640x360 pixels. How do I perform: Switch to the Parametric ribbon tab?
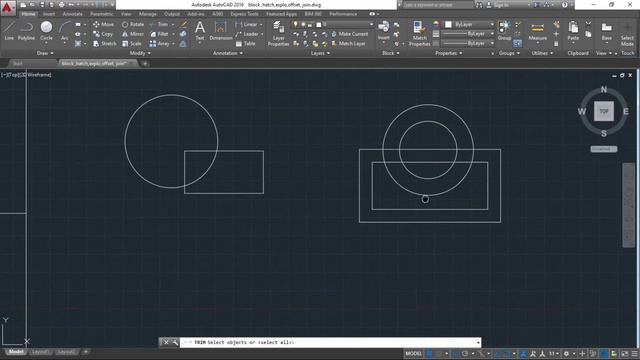(x=102, y=14)
